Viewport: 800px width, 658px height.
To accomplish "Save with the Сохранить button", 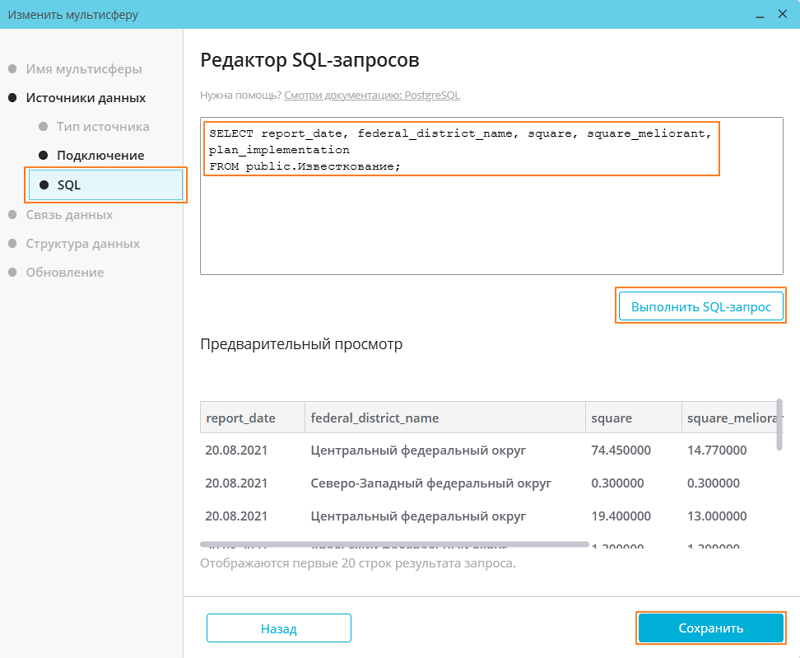I will pos(711,628).
